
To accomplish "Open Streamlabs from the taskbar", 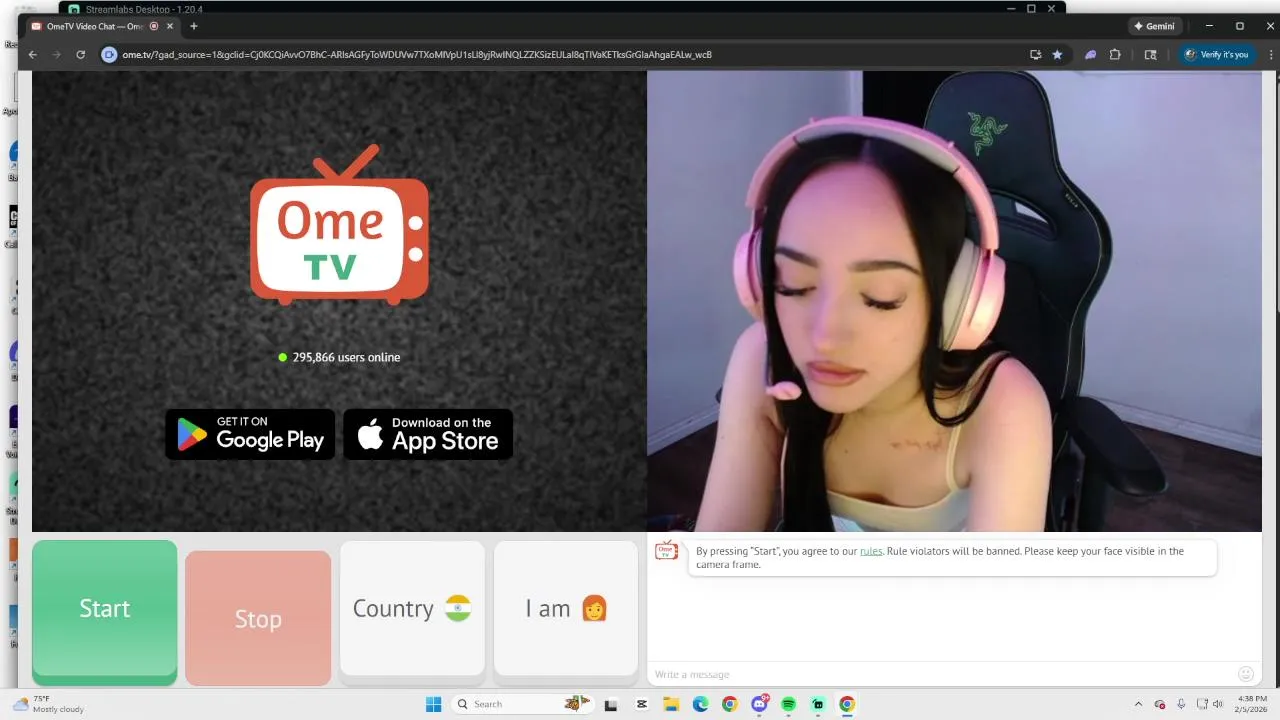I will (x=818, y=704).
